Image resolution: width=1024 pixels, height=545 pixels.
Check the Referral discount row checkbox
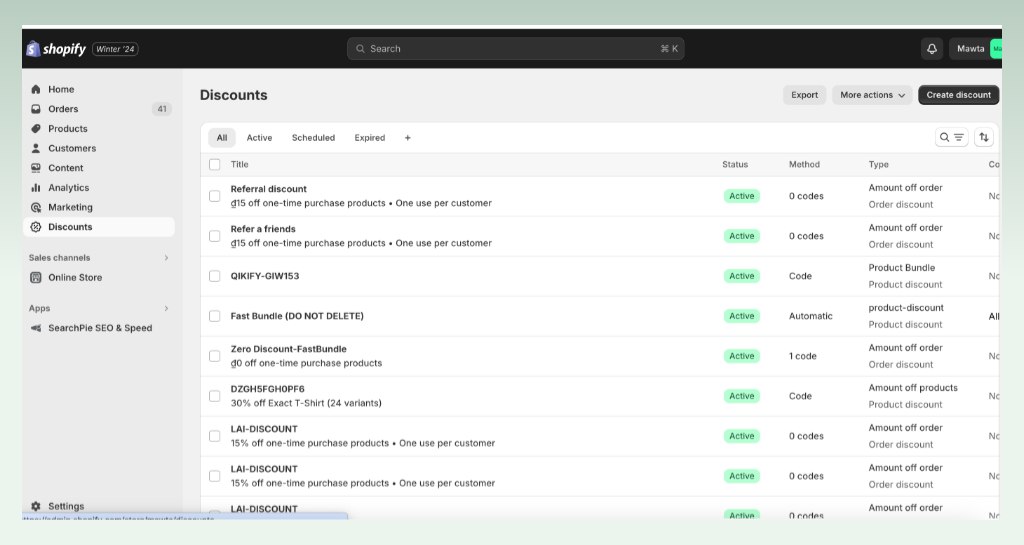pos(214,196)
